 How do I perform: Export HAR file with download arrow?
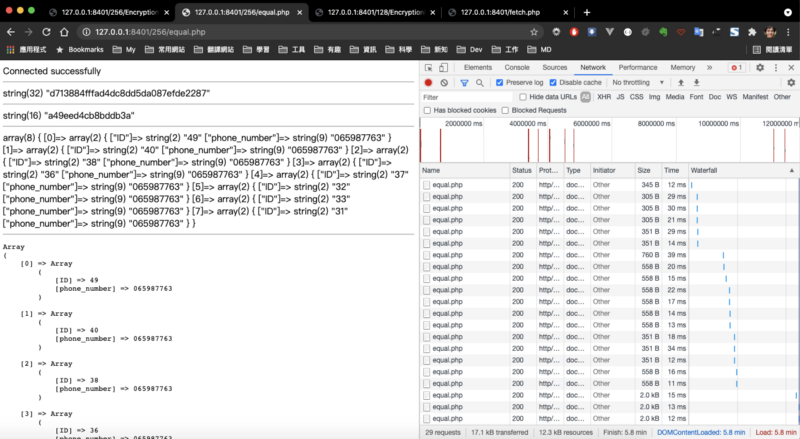tap(696, 83)
